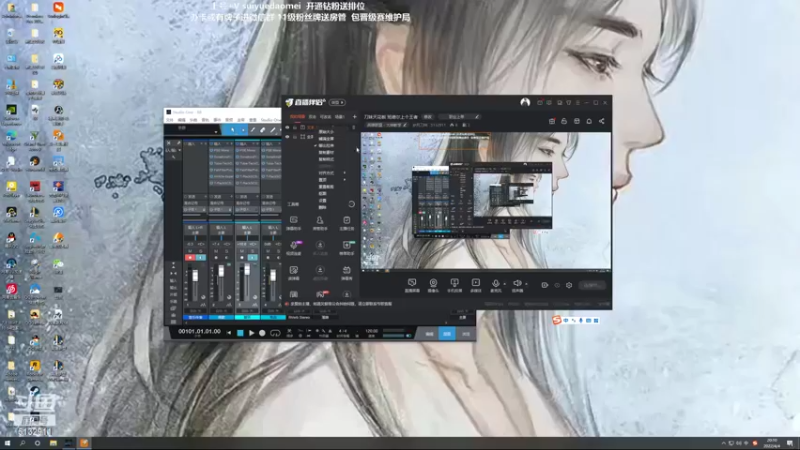Open the Studio One menu in its menu bar

tap(270, 120)
